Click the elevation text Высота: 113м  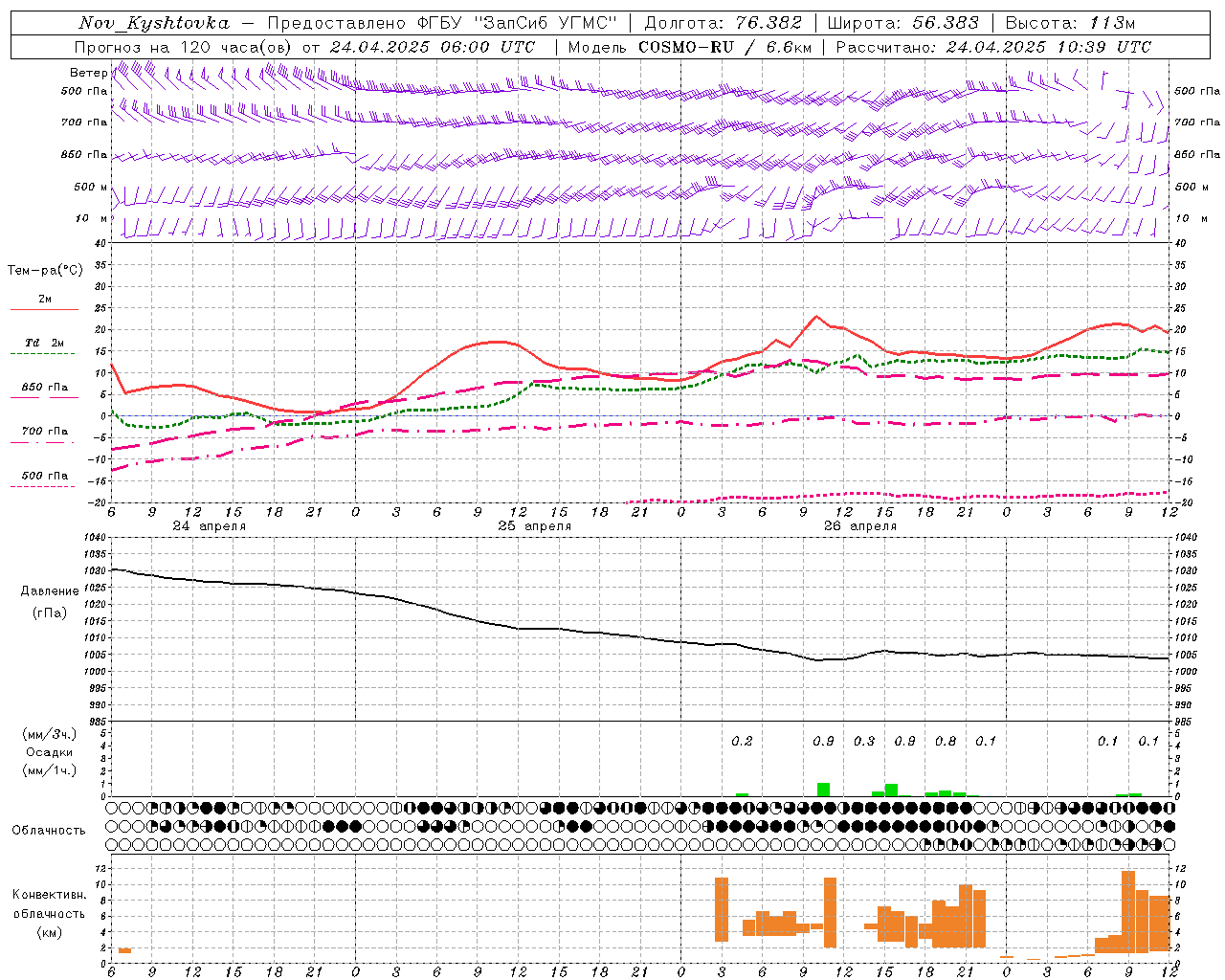click(x=1069, y=23)
